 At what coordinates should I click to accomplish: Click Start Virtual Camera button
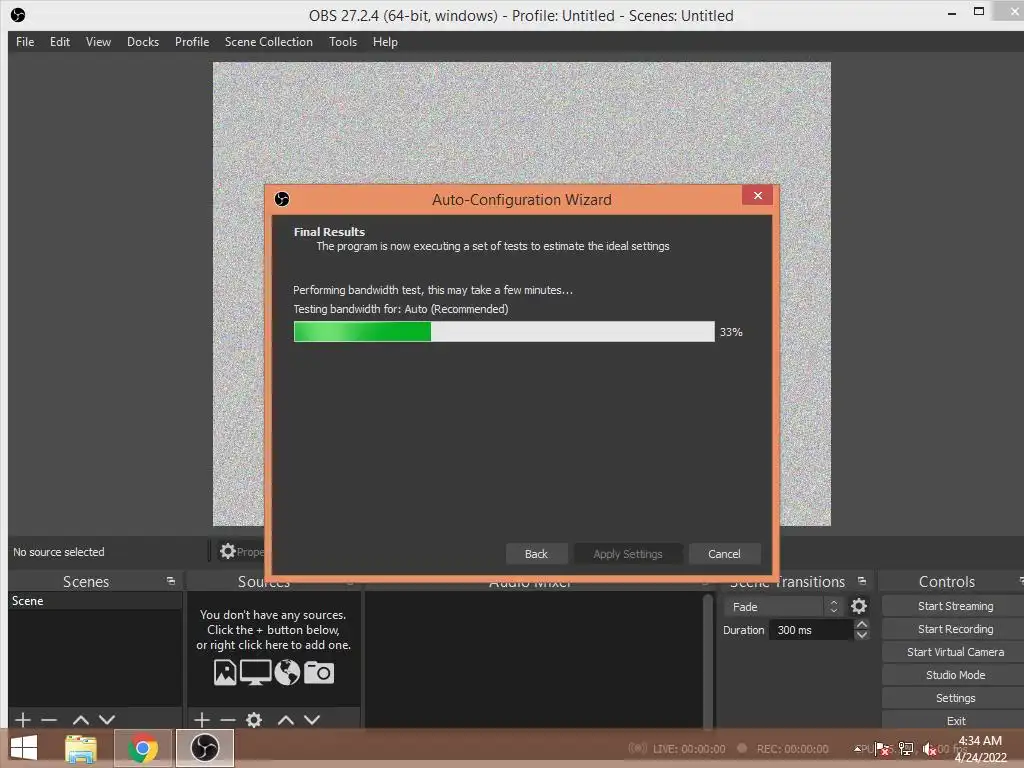(x=955, y=652)
